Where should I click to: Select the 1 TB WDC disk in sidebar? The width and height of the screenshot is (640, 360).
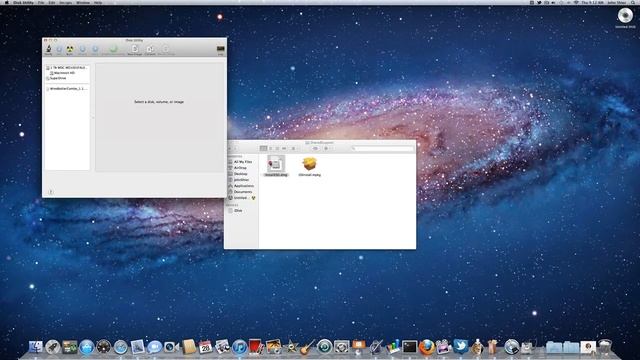click(x=67, y=67)
